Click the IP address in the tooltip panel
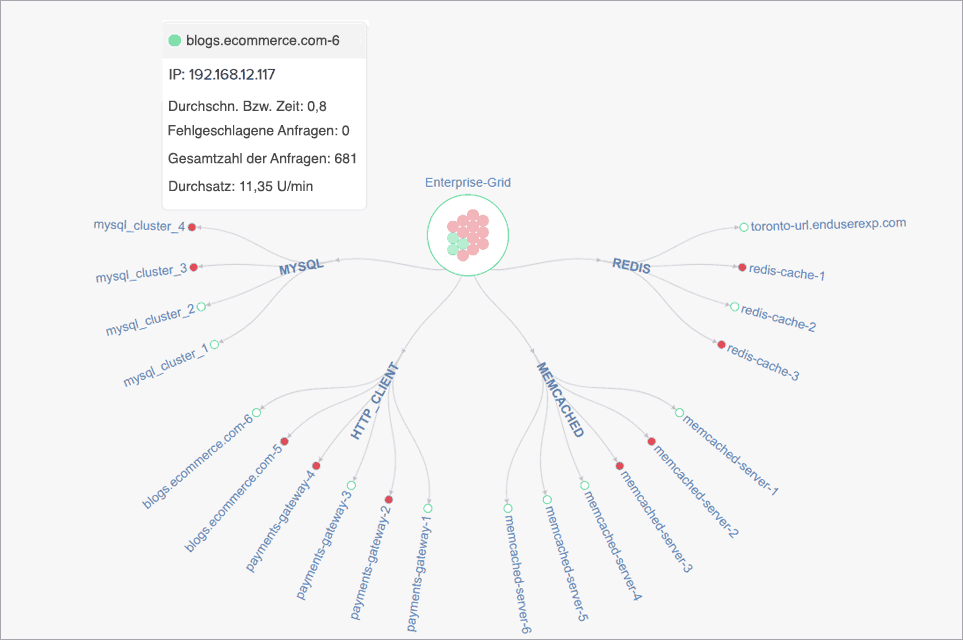 pos(222,74)
